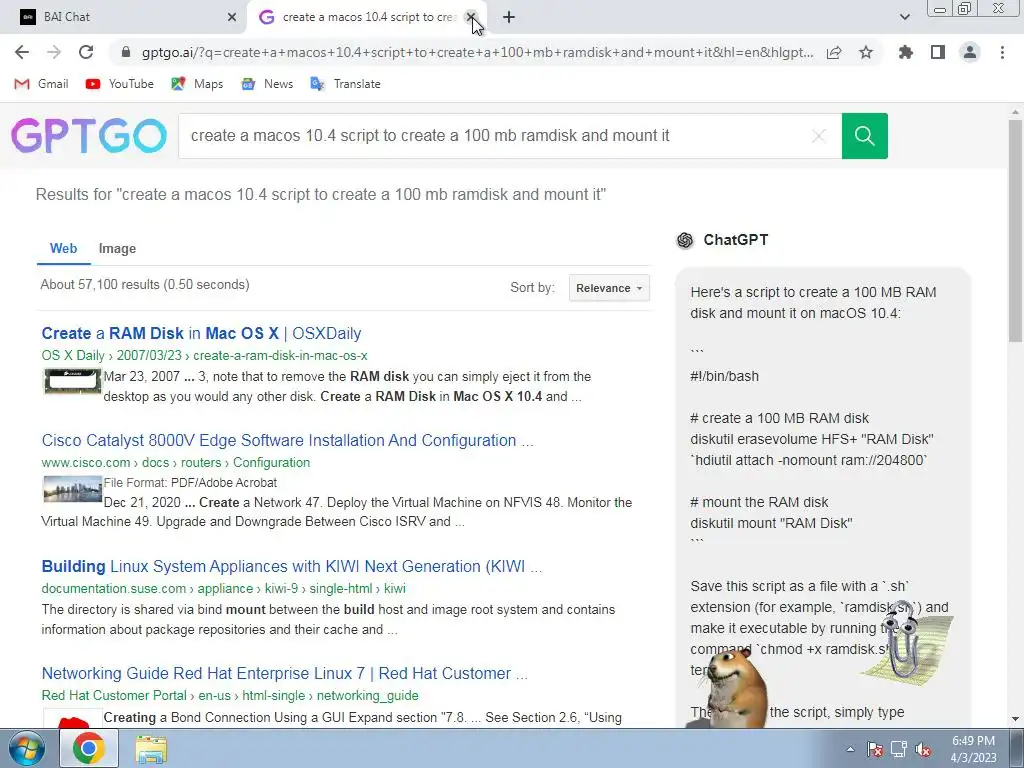This screenshot has width=1024, height=768.
Task: Click the Cisco result thumbnail
Action: coord(72,489)
